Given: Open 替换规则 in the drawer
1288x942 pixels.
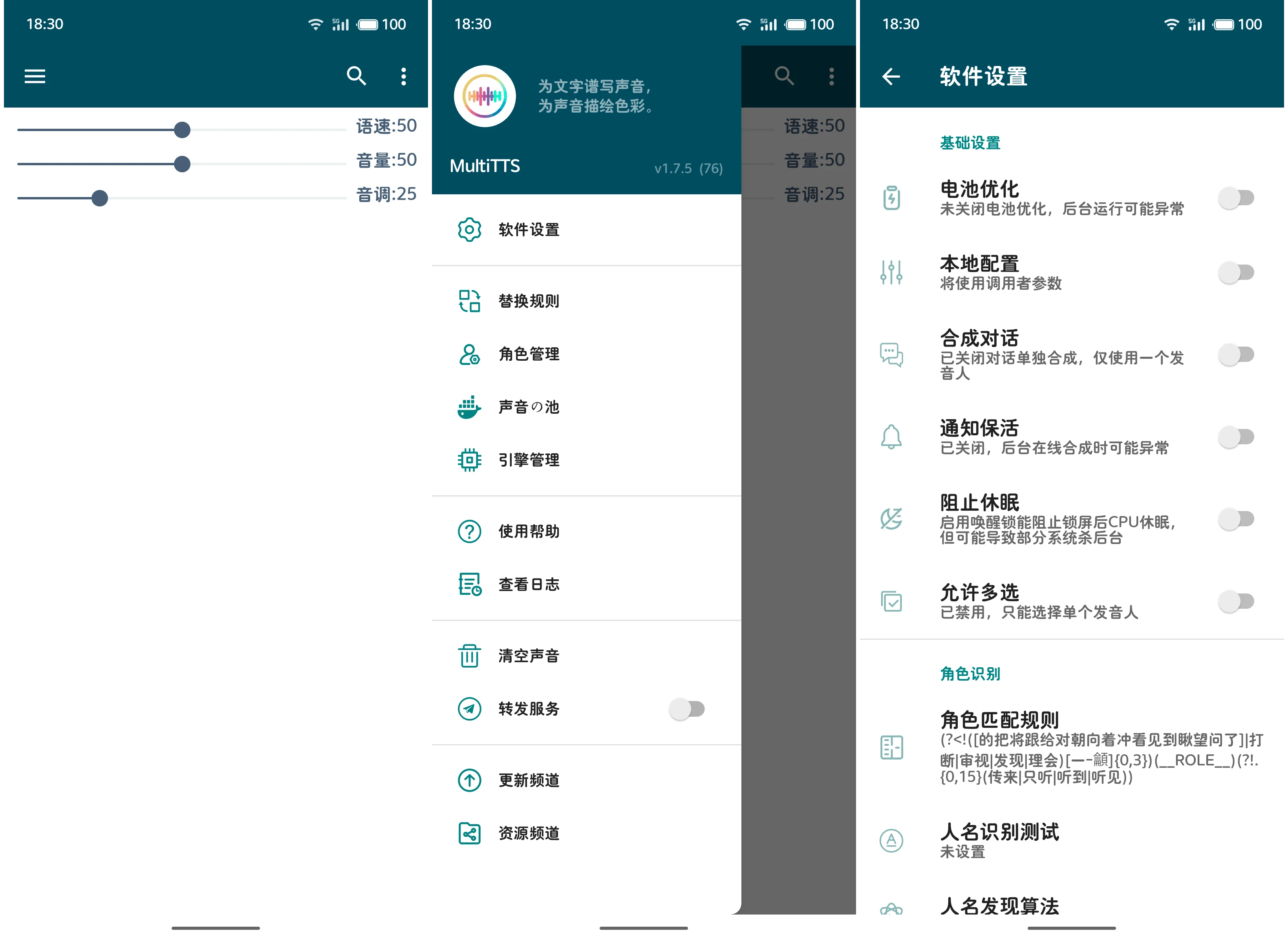Looking at the screenshot, I should tap(586, 301).
